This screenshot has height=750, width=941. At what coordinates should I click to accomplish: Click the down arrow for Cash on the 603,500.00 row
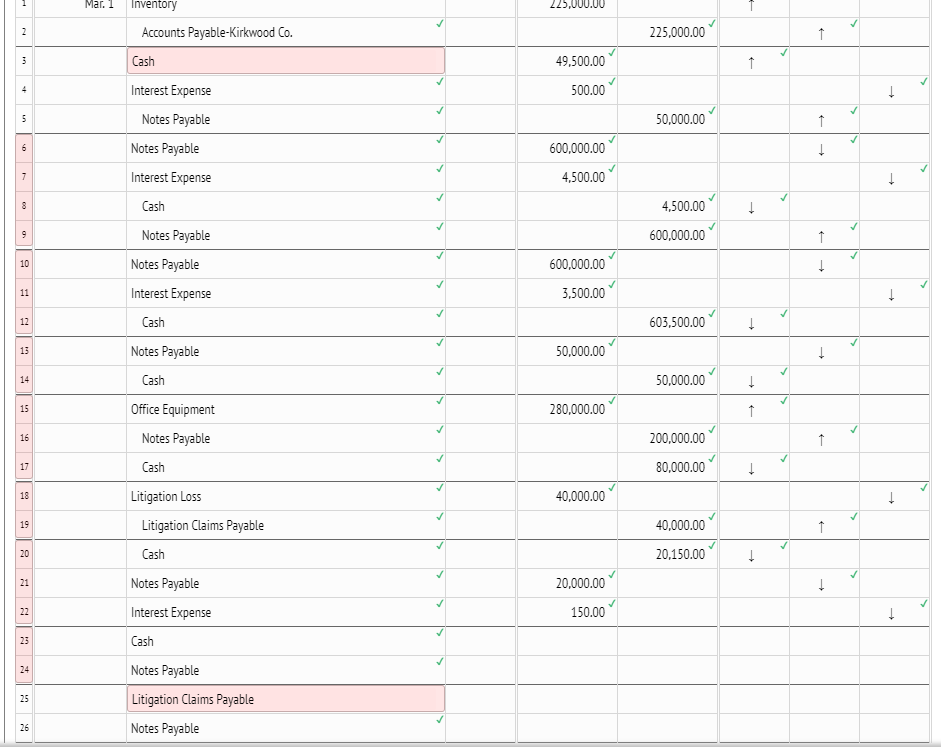point(751,322)
